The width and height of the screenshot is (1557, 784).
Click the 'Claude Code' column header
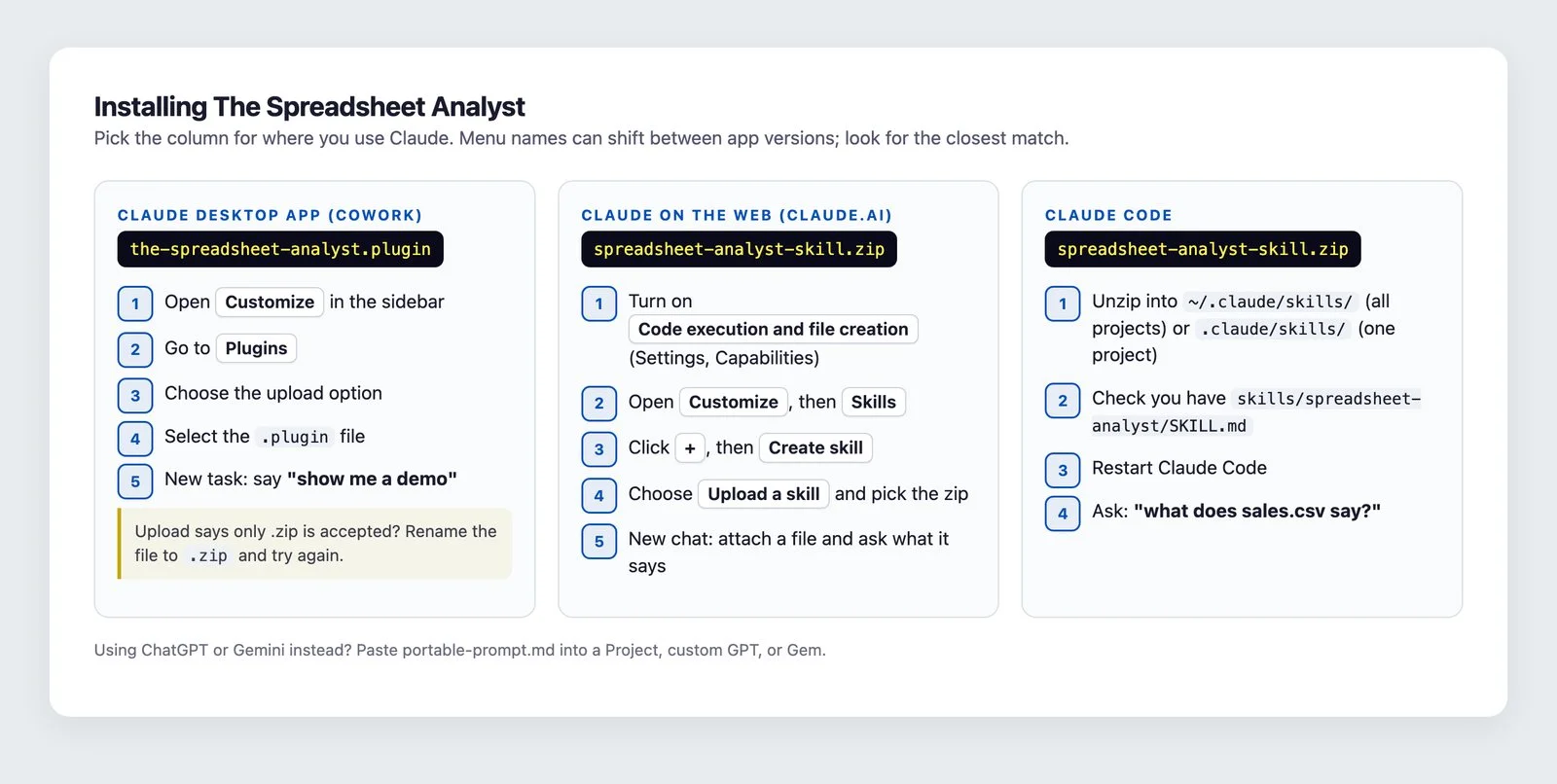[x=1108, y=215]
